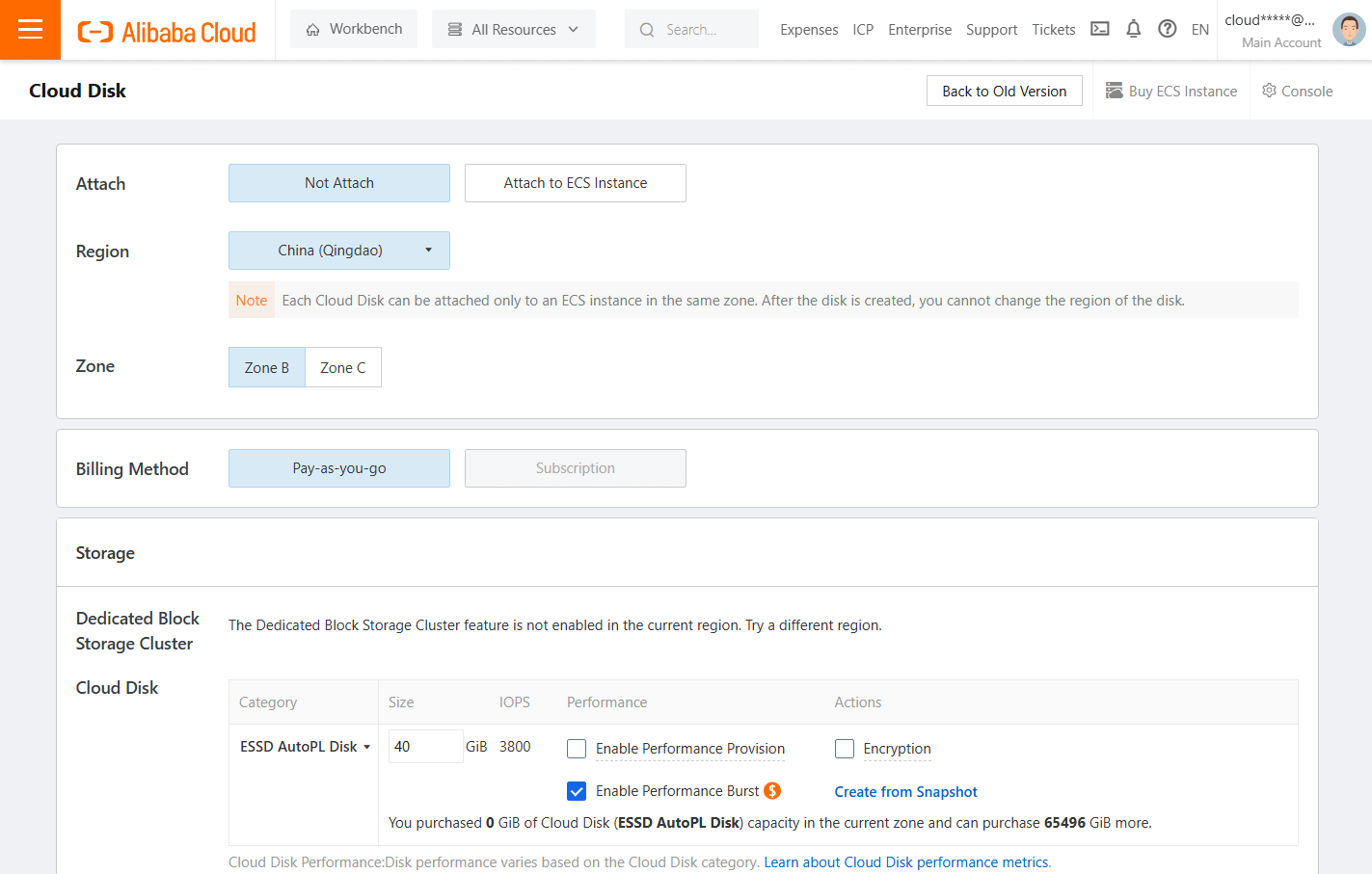The image size is (1372, 874).
Task: Open the notification bell icon
Action: coord(1134,29)
